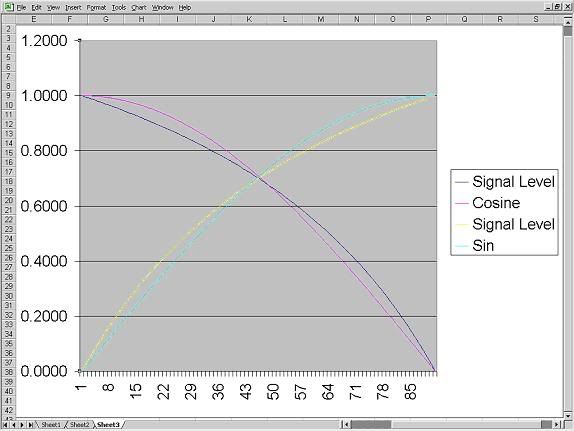Open the Chart menu
Screen dimensions: 574x431
(139, 7)
